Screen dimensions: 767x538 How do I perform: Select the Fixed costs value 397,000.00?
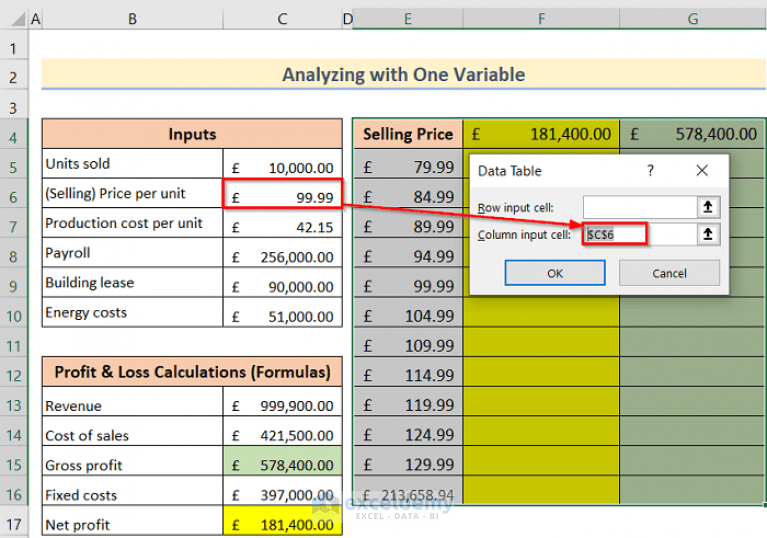click(283, 491)
